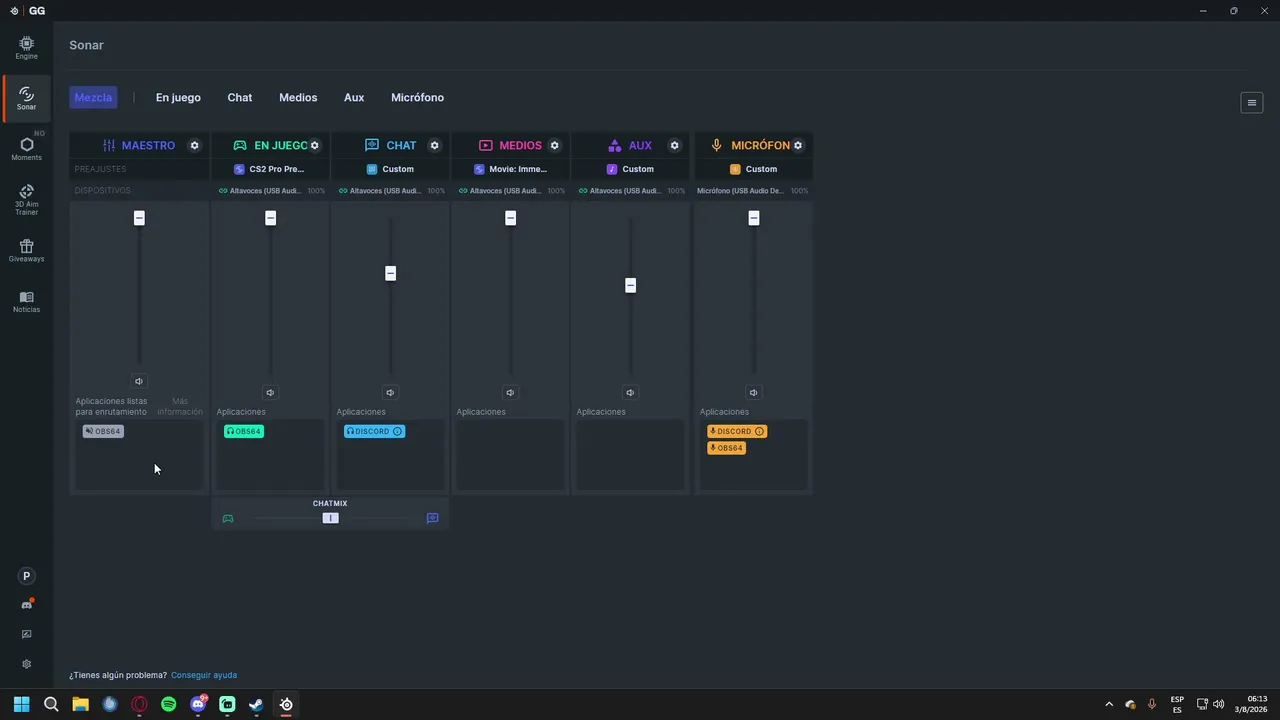Screen dimensions: 1280x720
Task: Switch to the Aux tab
Action: point(354,97)
